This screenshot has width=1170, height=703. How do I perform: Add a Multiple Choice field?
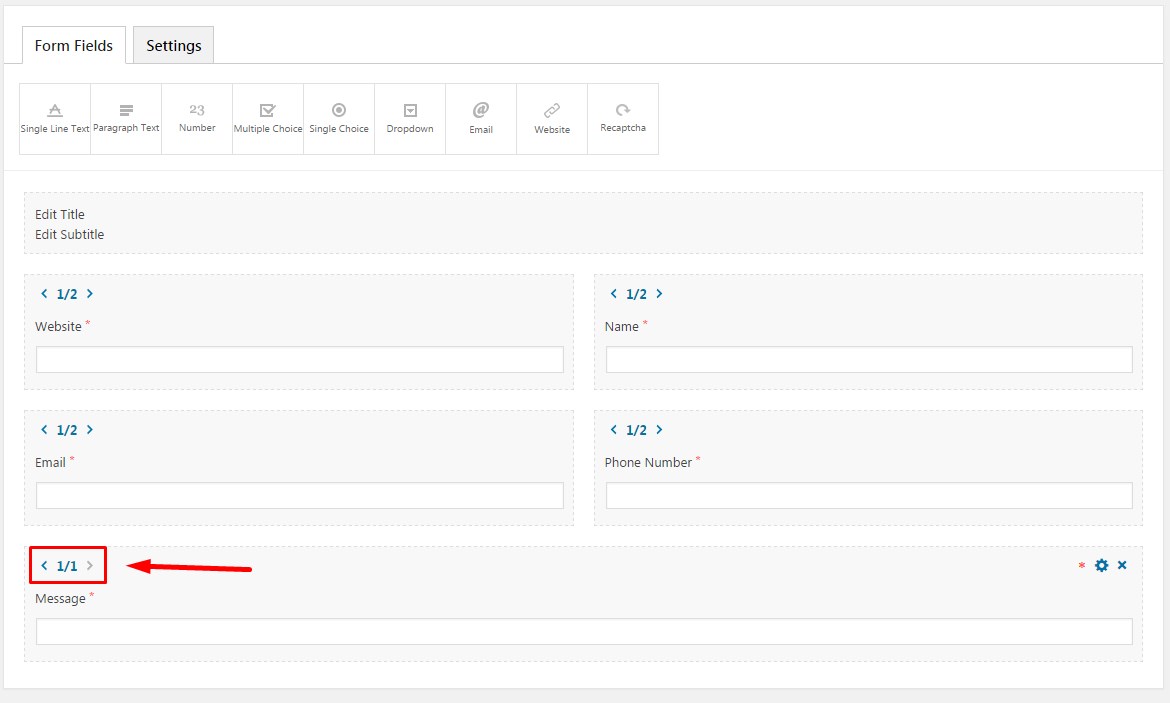[268, 119]
